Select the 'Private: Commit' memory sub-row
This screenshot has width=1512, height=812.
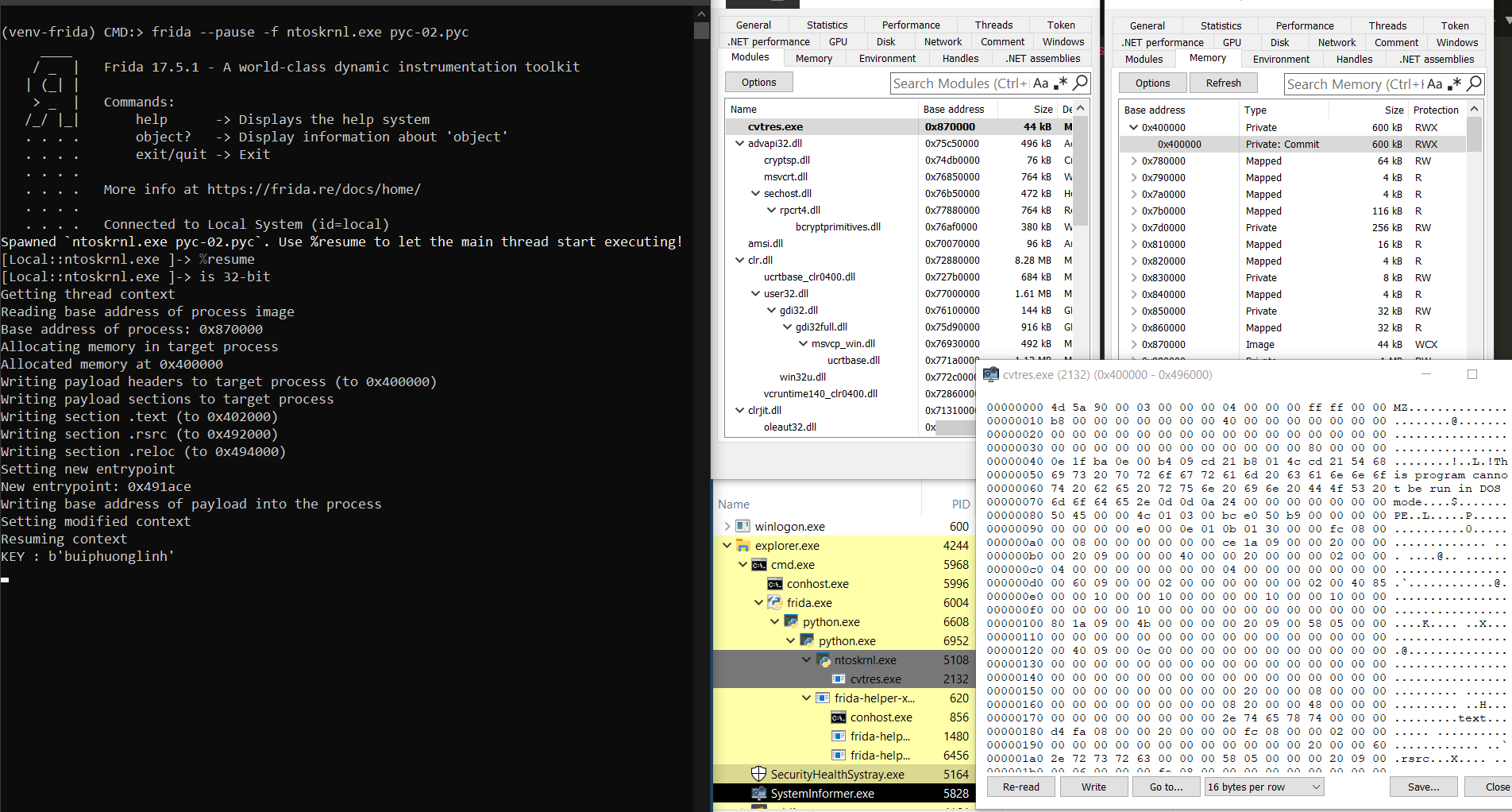coord(1293,144)
